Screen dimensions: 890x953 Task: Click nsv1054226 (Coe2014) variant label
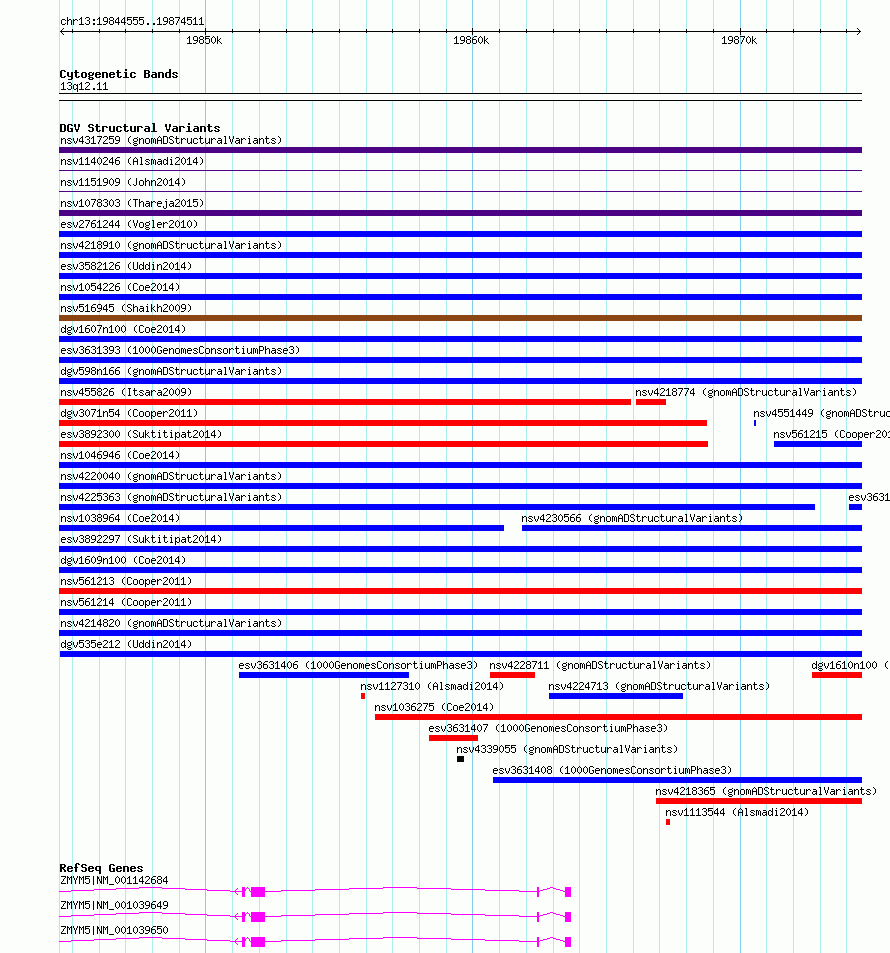[x=120, y=287]
